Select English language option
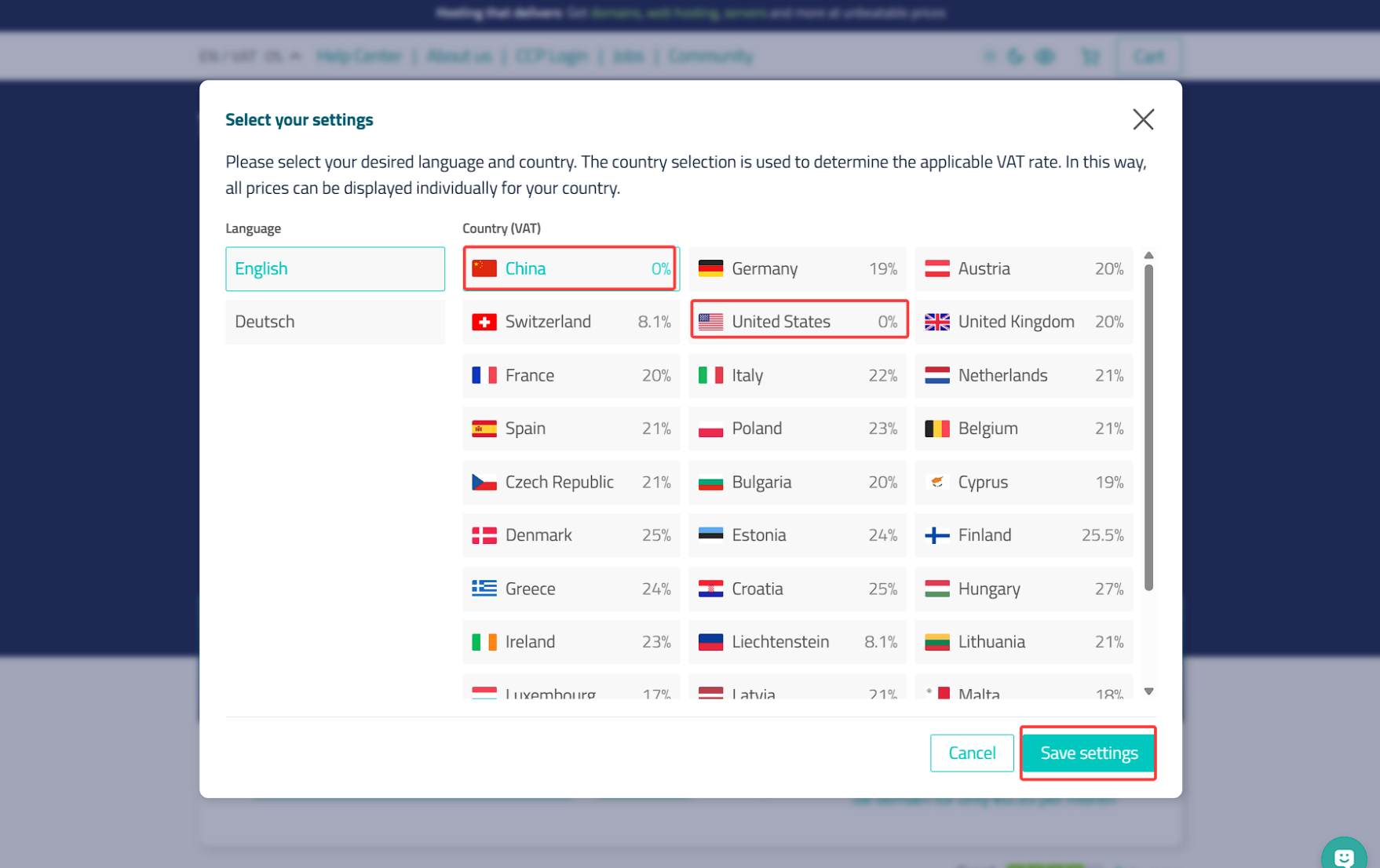Image resolution: width=1380 pixels, height=868 pixels. pyautogui.click(x=335, y=268)
